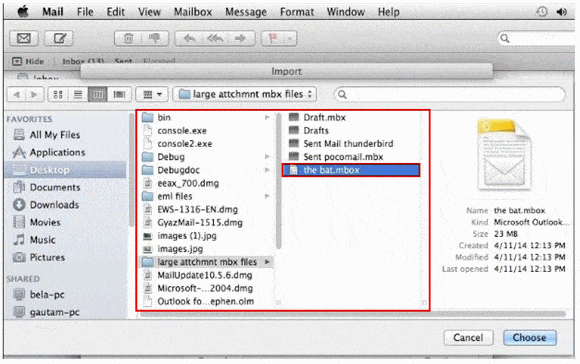Viewport: 580px width, 364px height.
Task: Open the 'large attchmnt mbx files' path dropdown
Action: click(x=245, y=94)
